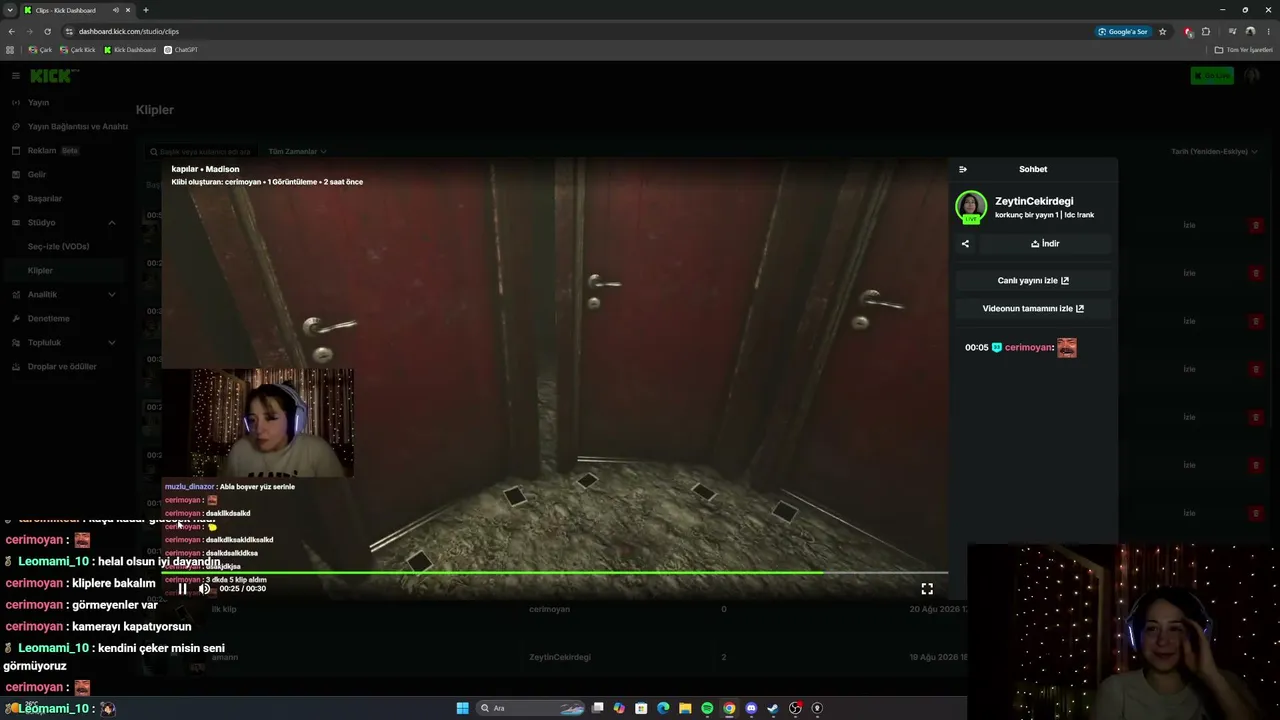Image resolution: width=1280 pixels, height=720 pixels.
Task: Open the Chrome three-dot menu
Action: click(x=1268, y=32)
